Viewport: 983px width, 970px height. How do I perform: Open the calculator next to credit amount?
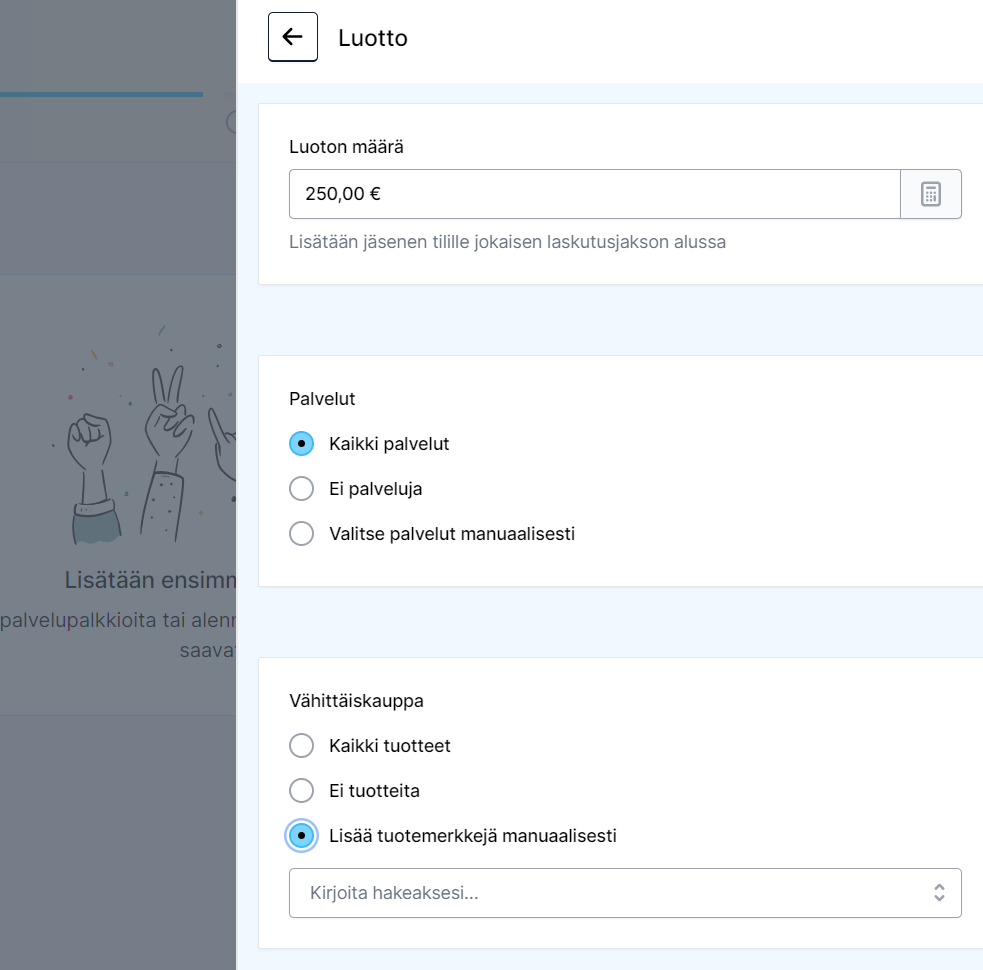pyautogui.click(x=931, y=194)
